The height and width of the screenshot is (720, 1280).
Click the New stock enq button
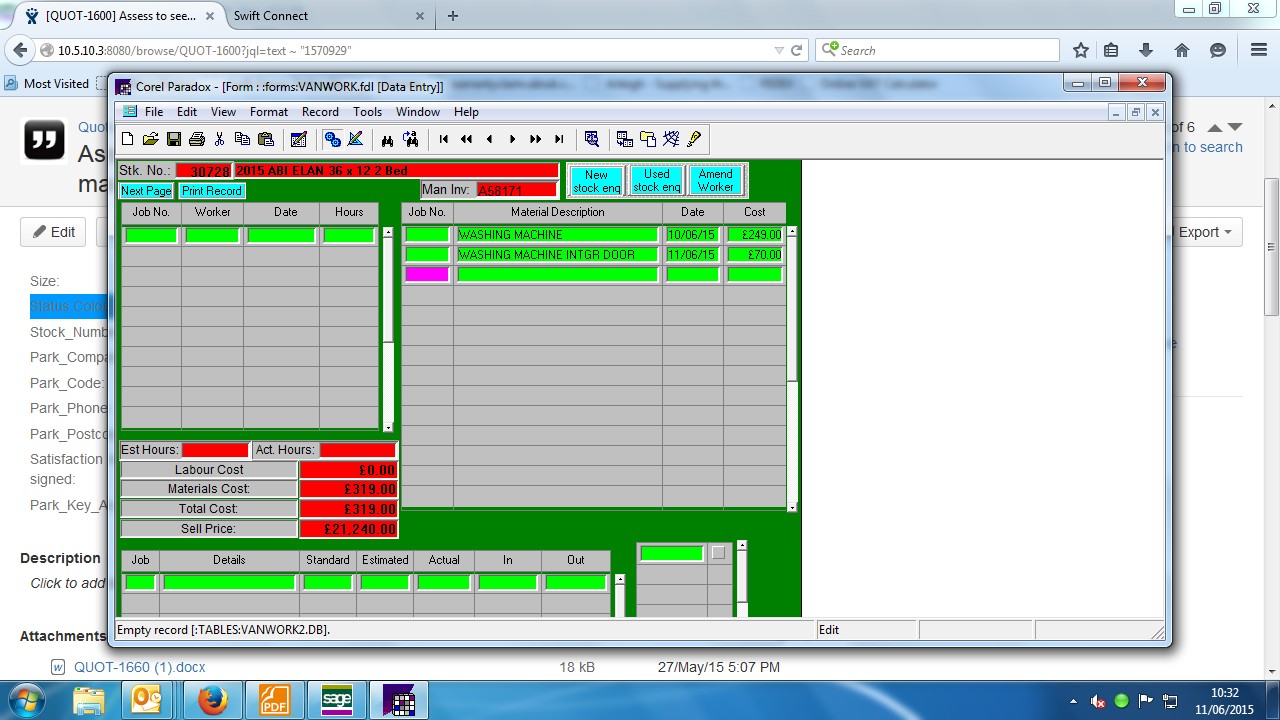tap(597, 181)
